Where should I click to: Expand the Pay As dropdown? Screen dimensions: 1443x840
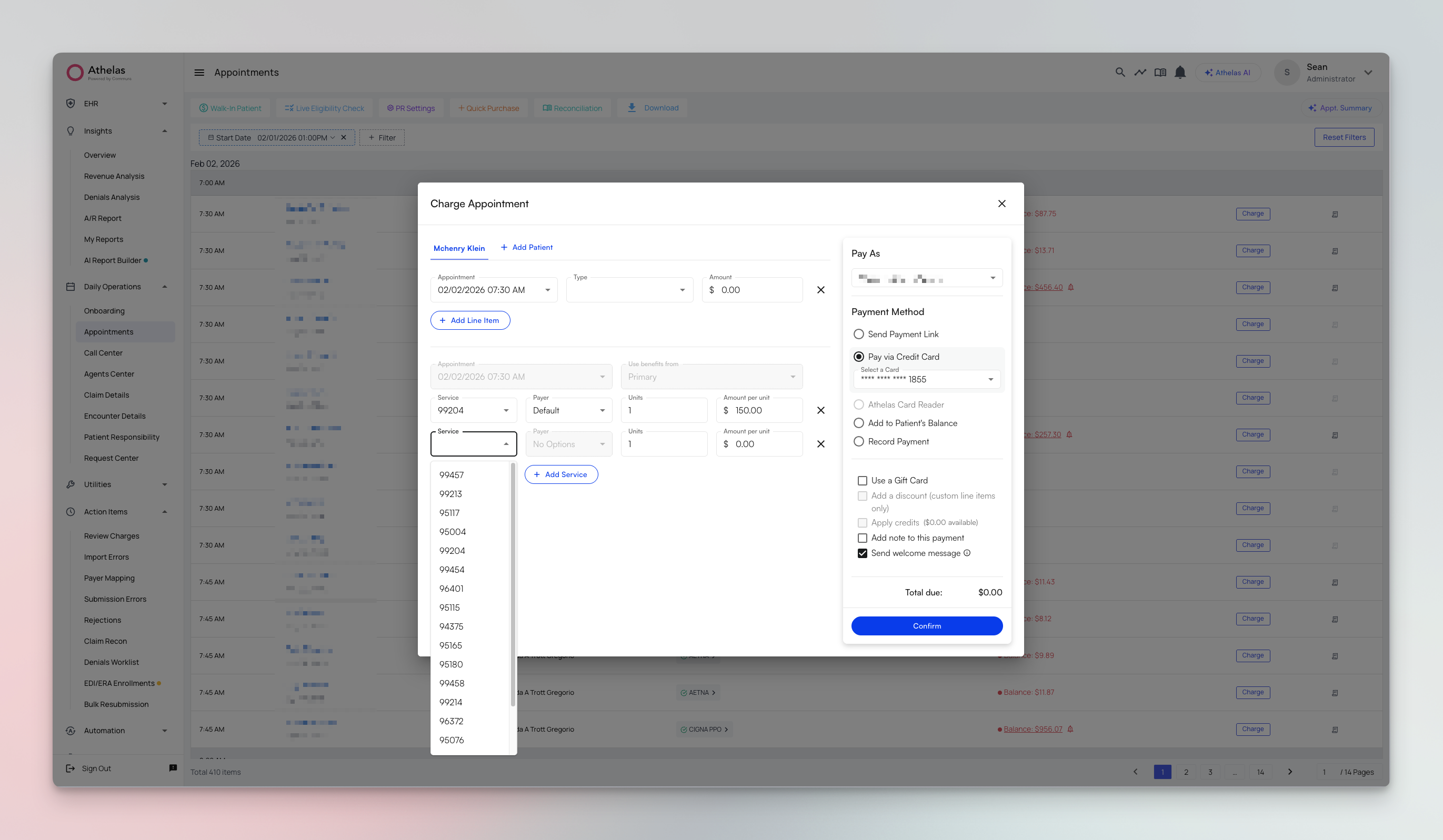point(927,278)
